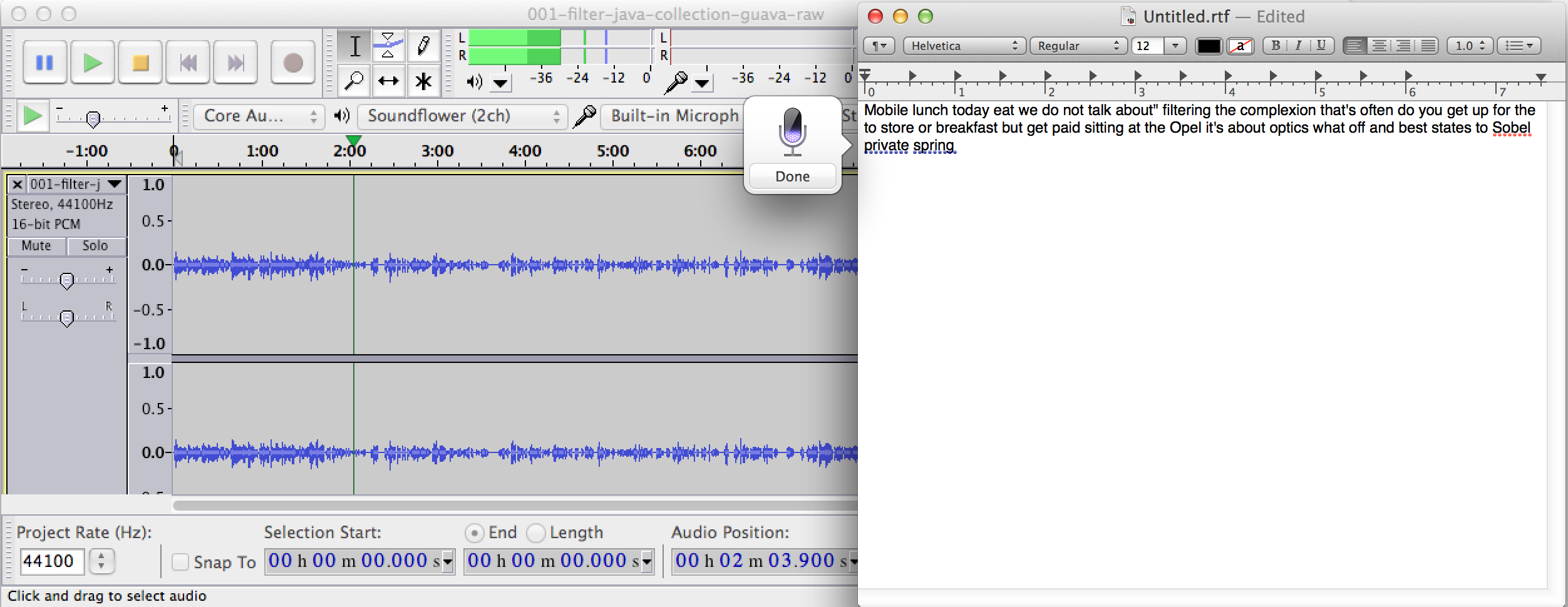Open the list bullets dropdown
Image resolution: width=1568 pixels, height=607 pixels.
coord(1519,46)
